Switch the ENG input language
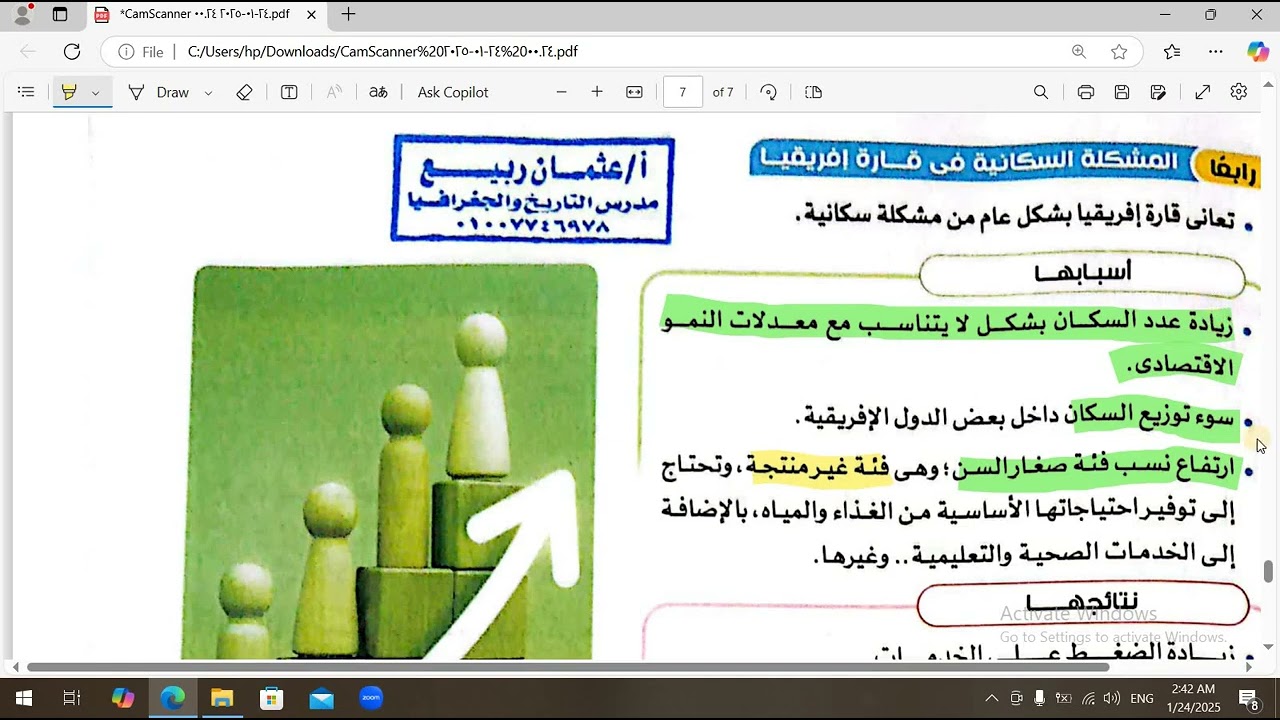The width and height of the screenshot is (1280, 720). [1142, 698]
